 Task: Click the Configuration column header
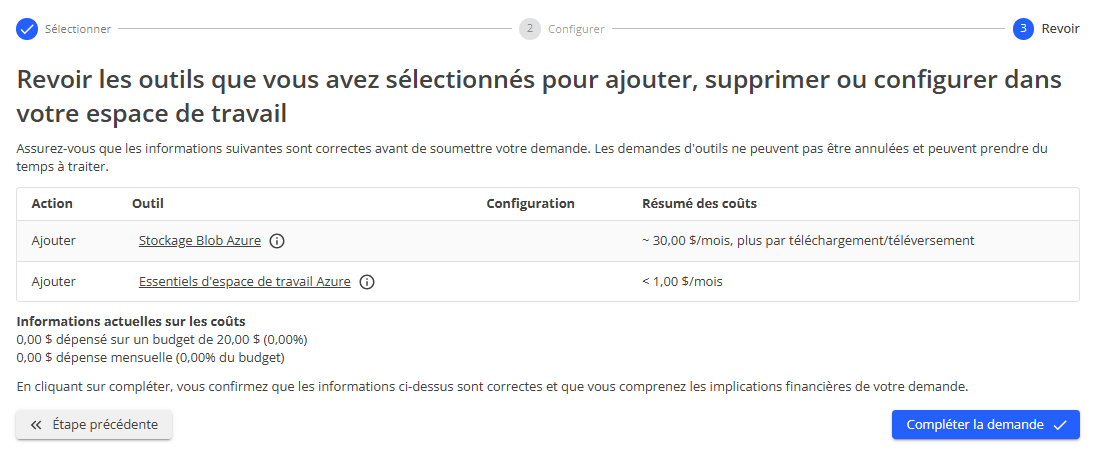(x=530, y=204)
